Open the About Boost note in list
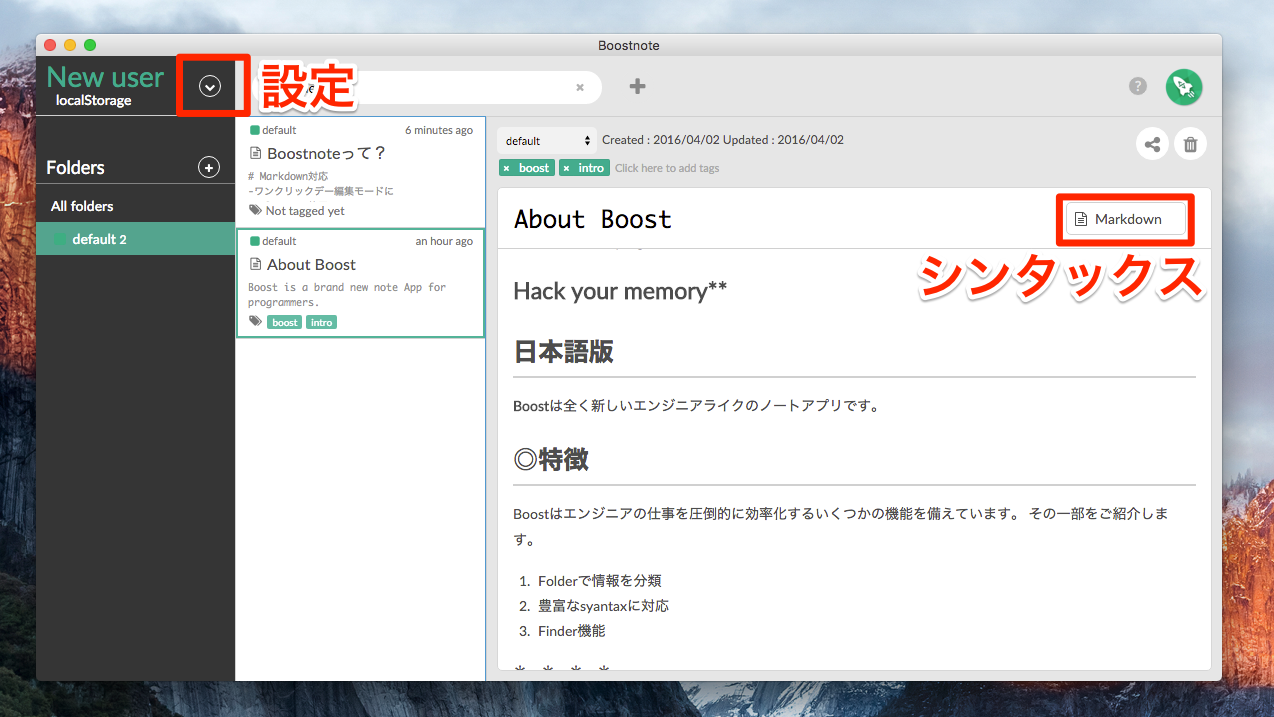 point(311,265)
